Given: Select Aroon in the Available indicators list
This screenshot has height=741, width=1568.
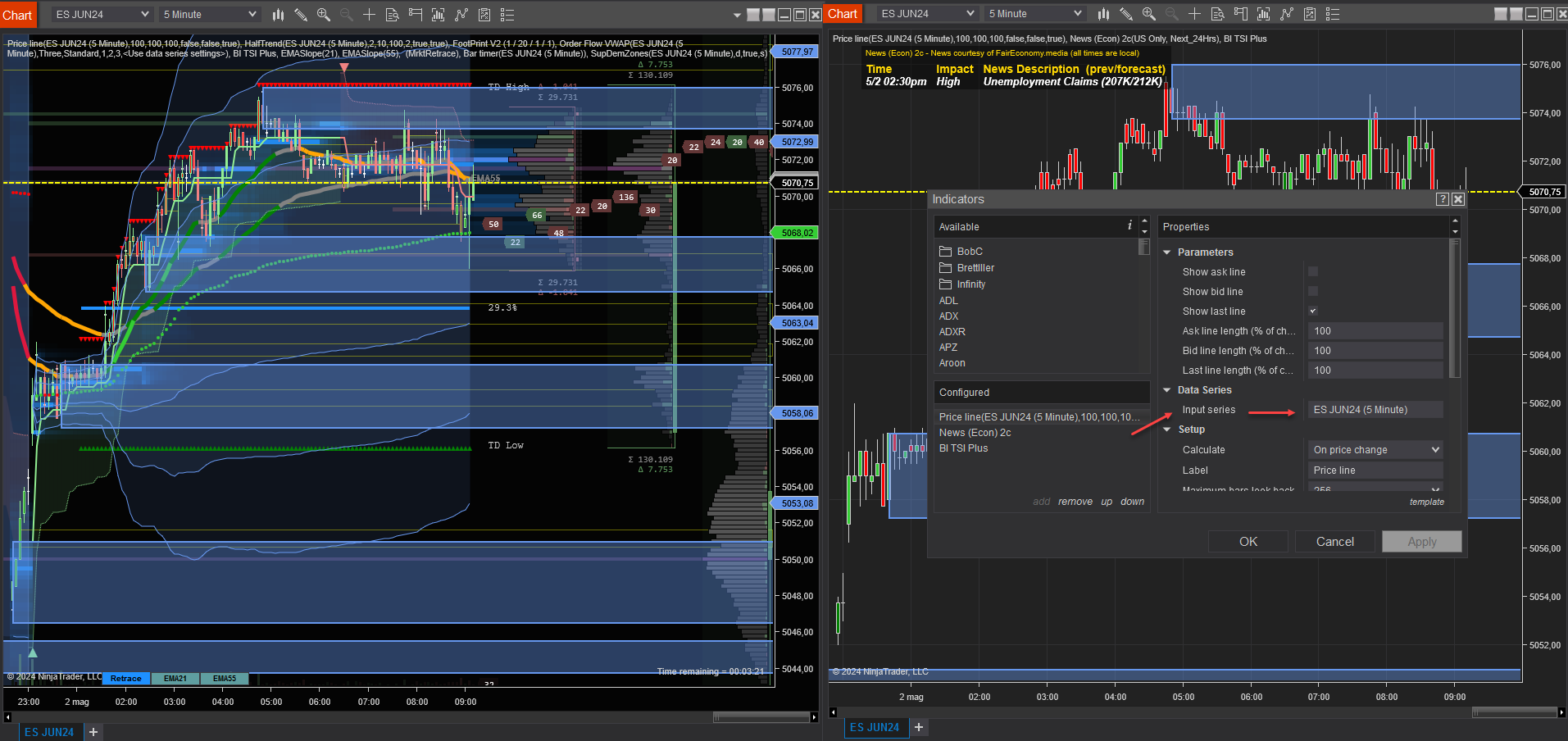Looking at the screenshot, I should 952,363.
